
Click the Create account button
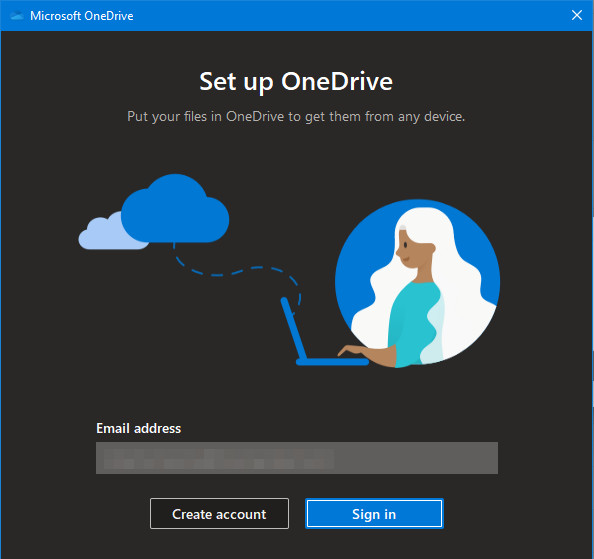coord(219,514)
